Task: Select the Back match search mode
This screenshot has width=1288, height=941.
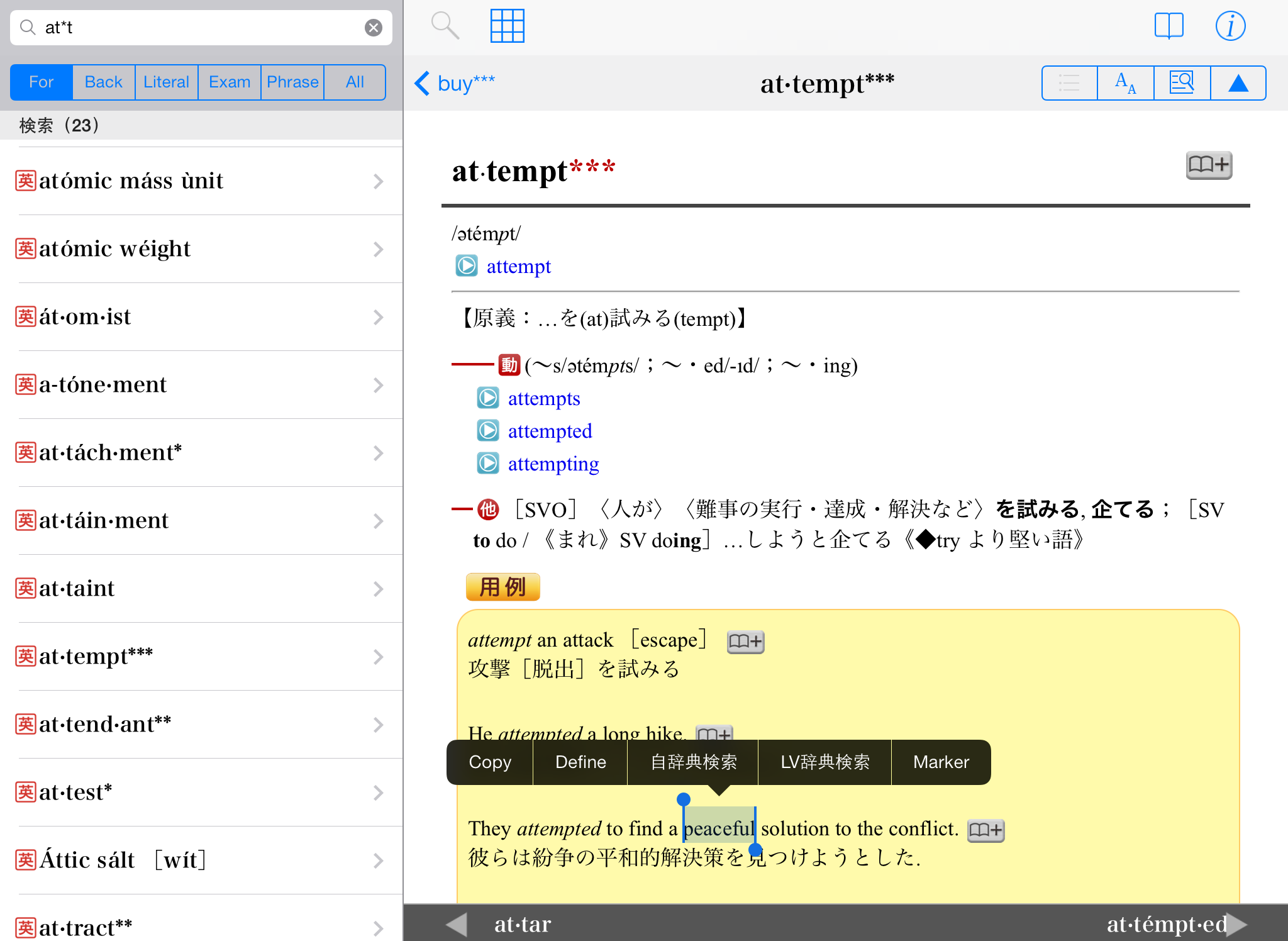Action: click(x=104, y=82)
